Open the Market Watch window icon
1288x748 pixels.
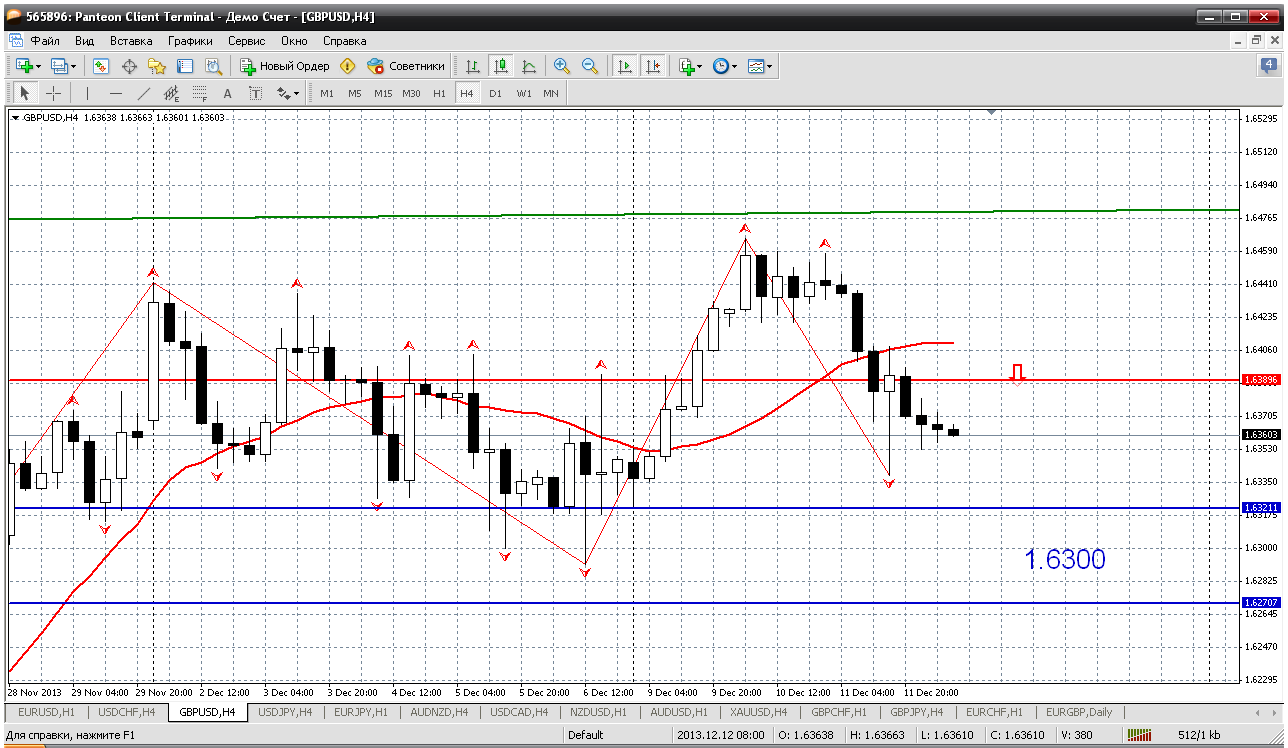(101, 66)
